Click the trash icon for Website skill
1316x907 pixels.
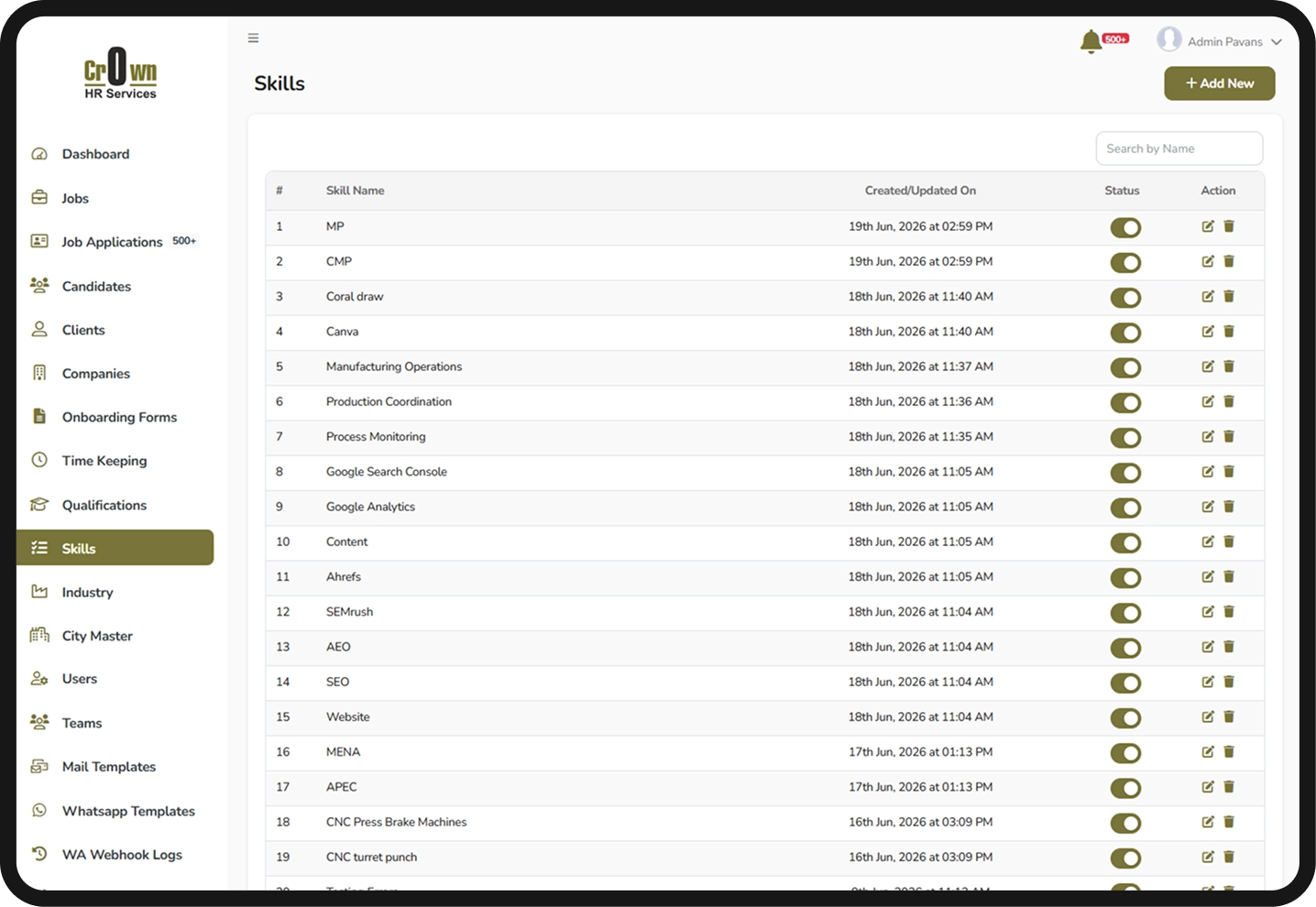(1229, 717)
